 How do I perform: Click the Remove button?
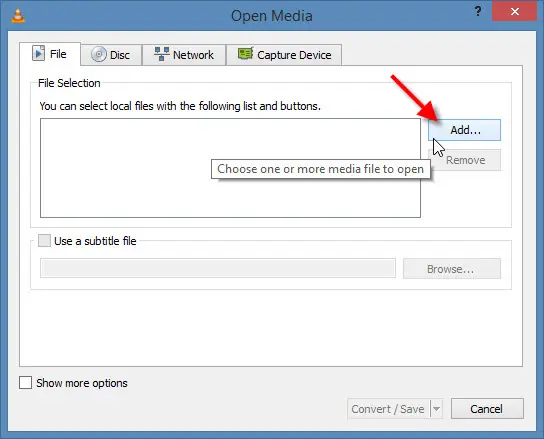click(x=465, y=160)
